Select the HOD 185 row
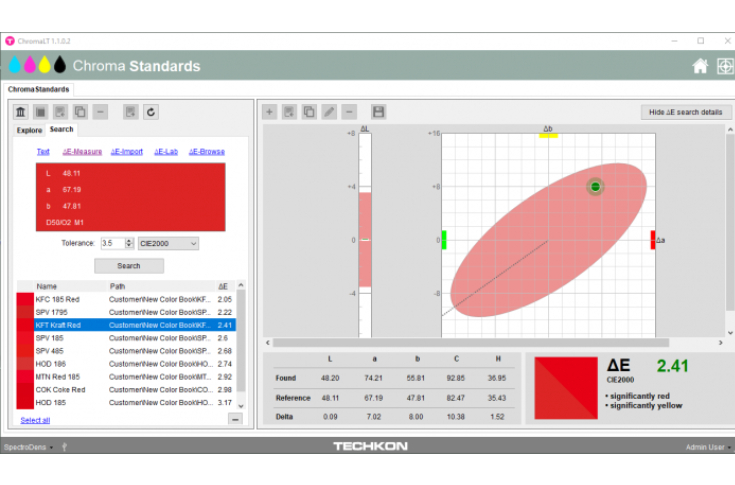735x485 pixels. [x=126, y=403]
